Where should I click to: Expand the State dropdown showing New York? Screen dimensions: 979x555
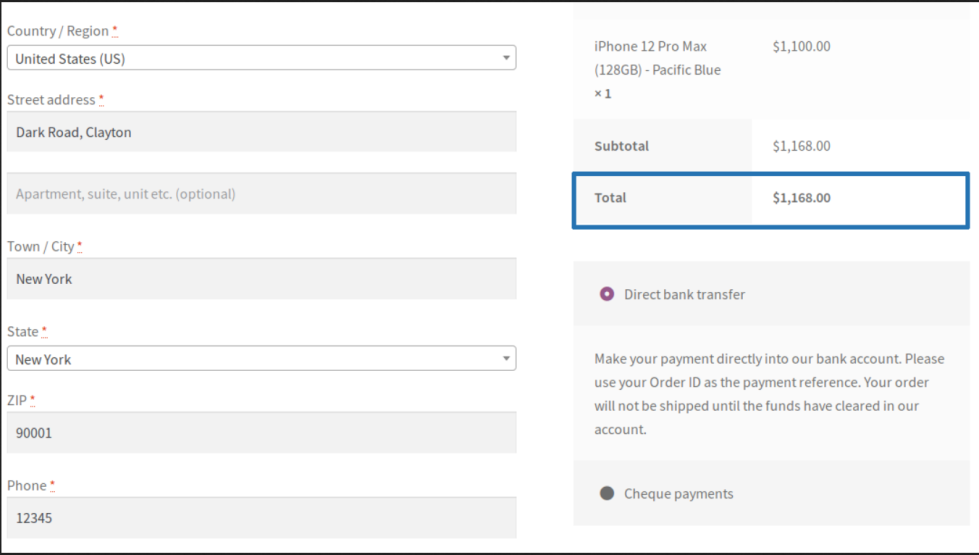click(x=261, y=359)
